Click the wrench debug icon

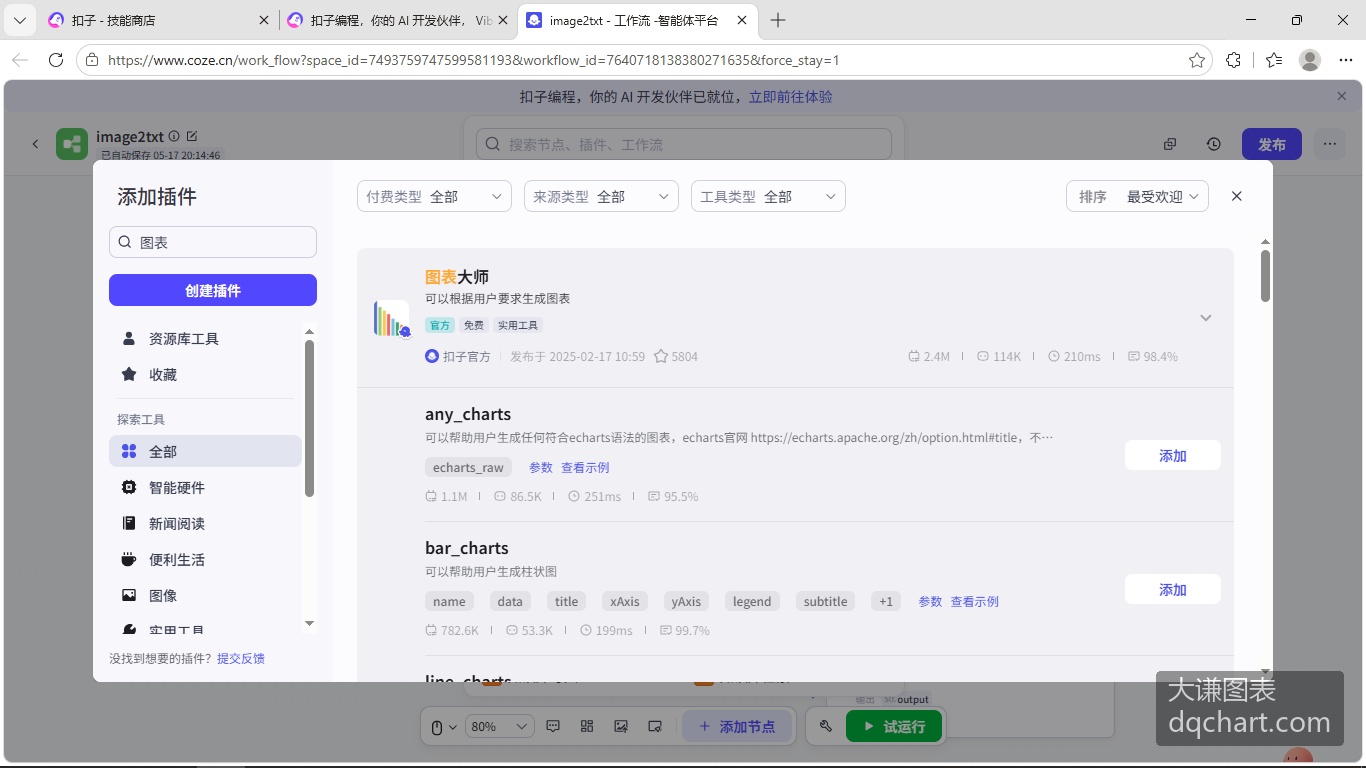point(826,727)
